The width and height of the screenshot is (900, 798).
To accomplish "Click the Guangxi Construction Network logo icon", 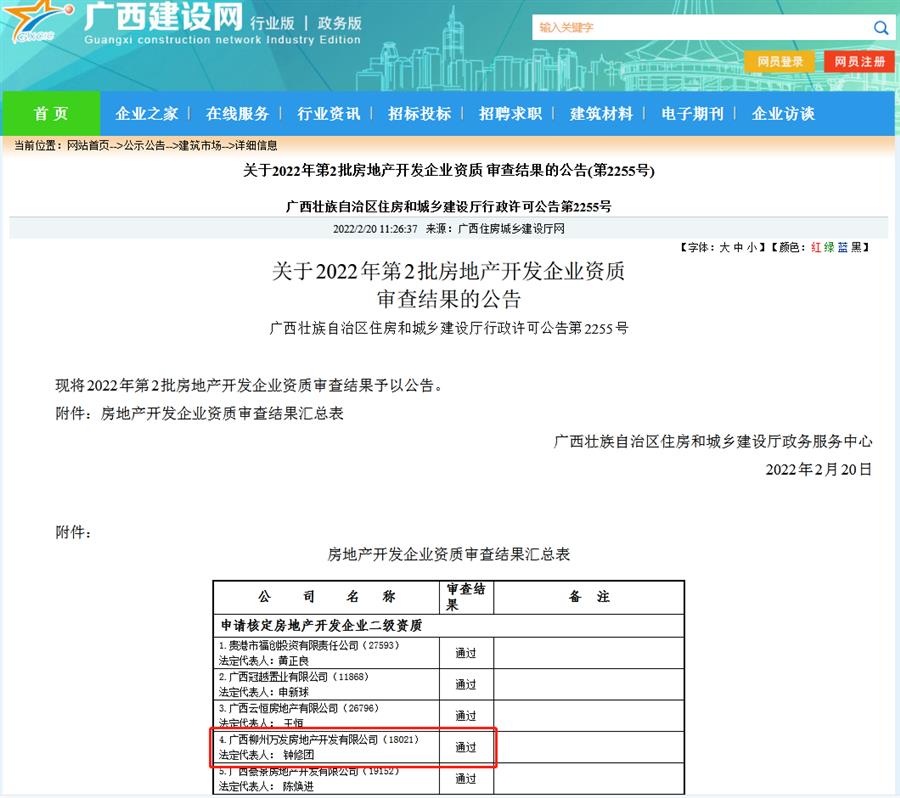I will (x=35, y=25).
